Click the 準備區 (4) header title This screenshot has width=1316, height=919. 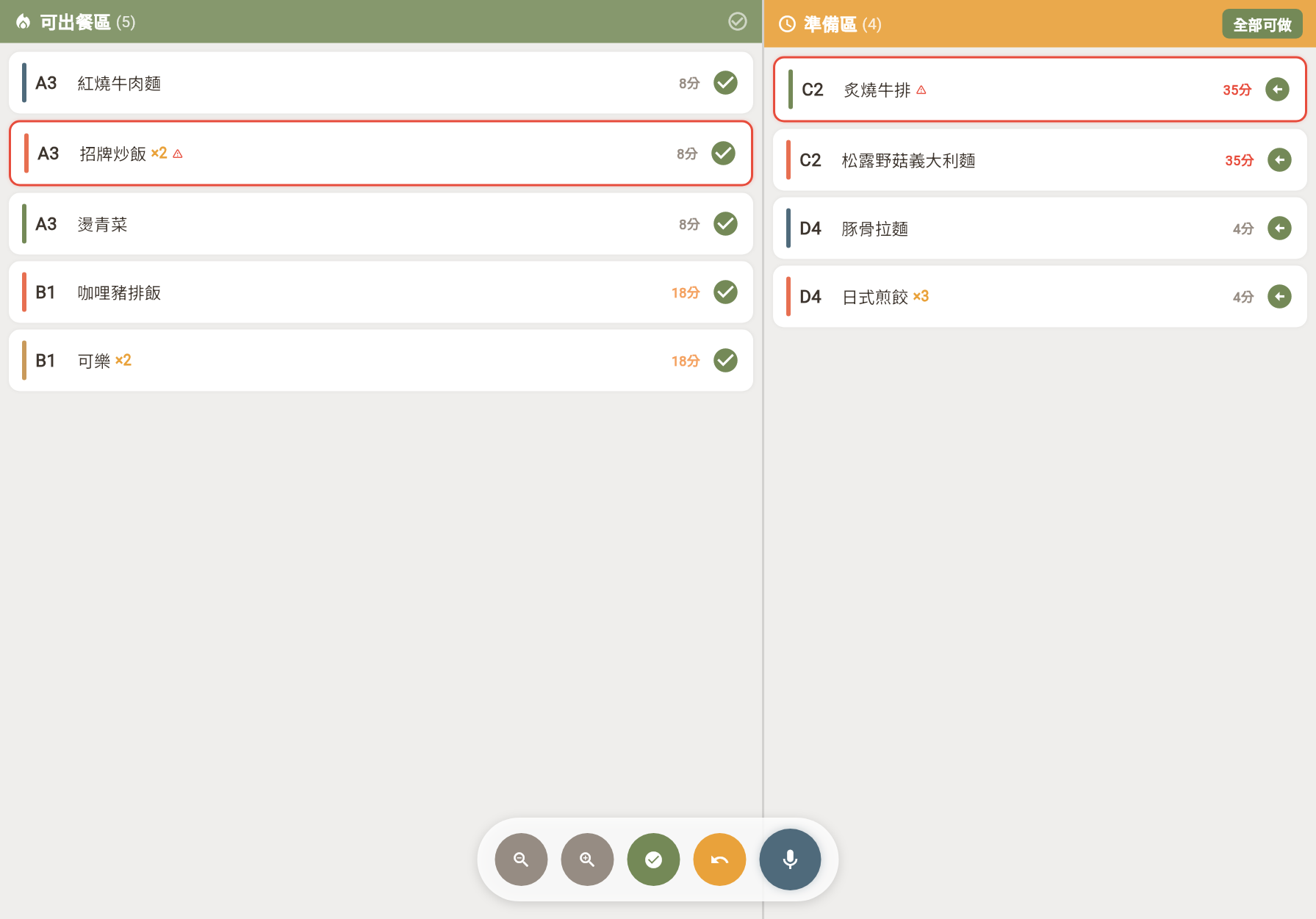click(842, 24)
